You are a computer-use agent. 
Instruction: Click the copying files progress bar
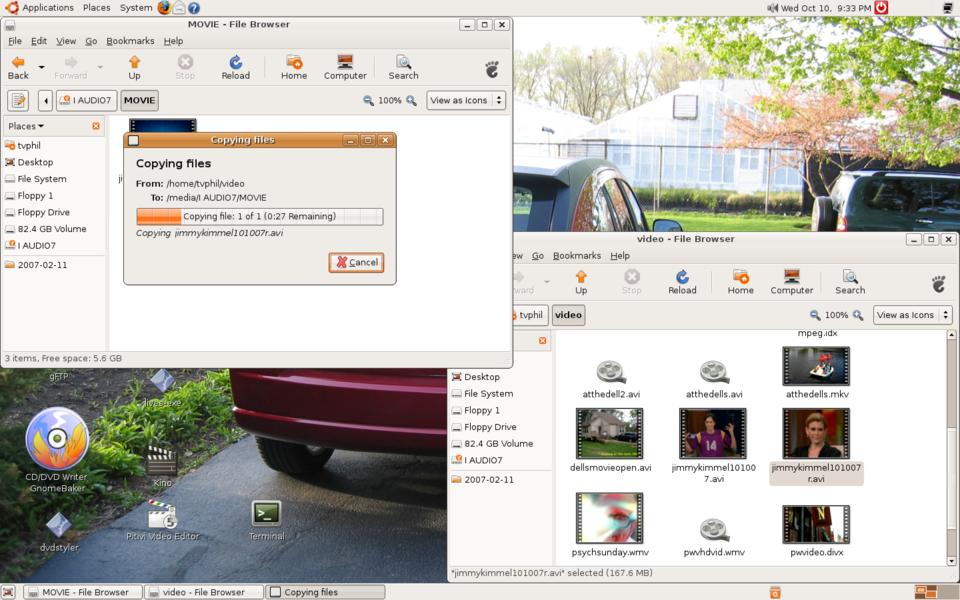coord(259,216)
